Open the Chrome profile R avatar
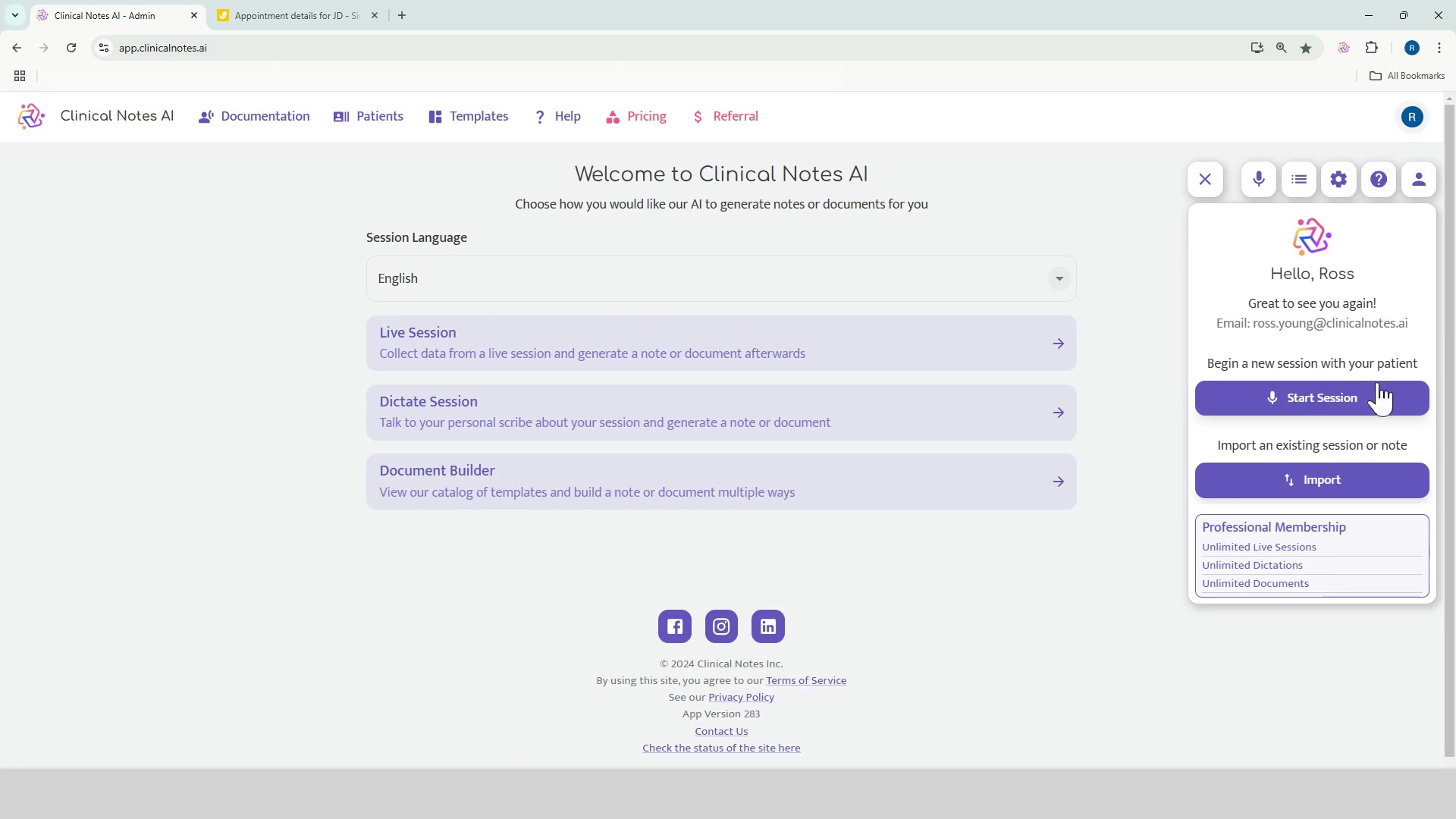Image resolution: width=1456 pixels, height=819 pixels. (1412, 48)
